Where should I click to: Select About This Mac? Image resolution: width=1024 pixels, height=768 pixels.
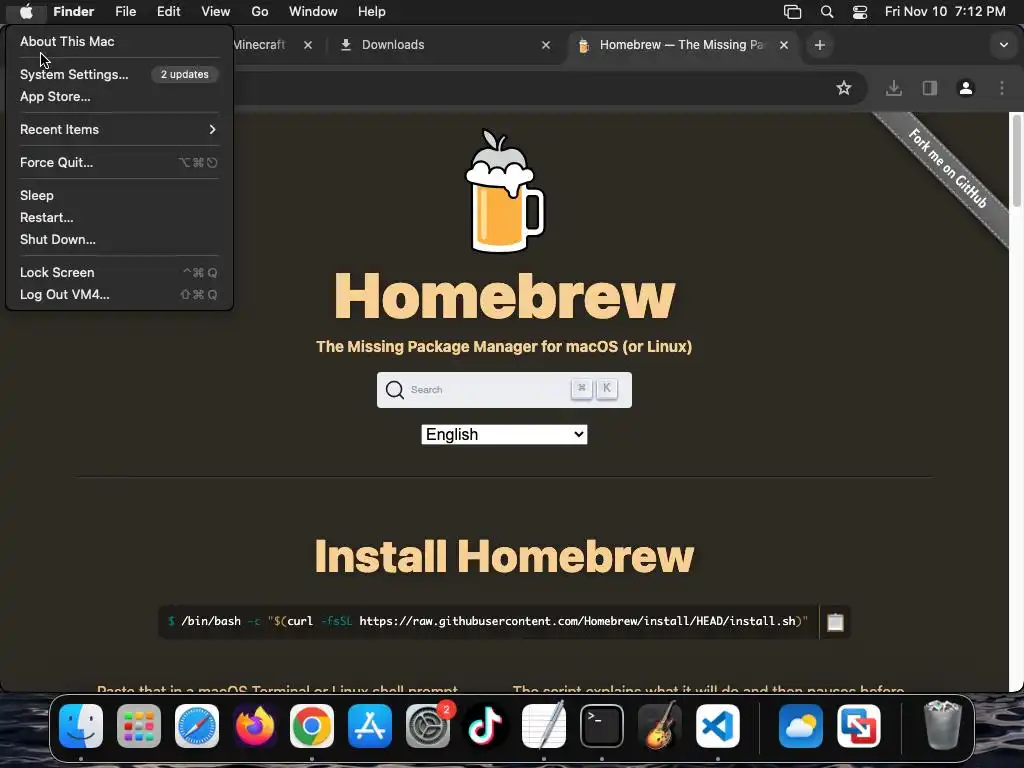(67, 41)
